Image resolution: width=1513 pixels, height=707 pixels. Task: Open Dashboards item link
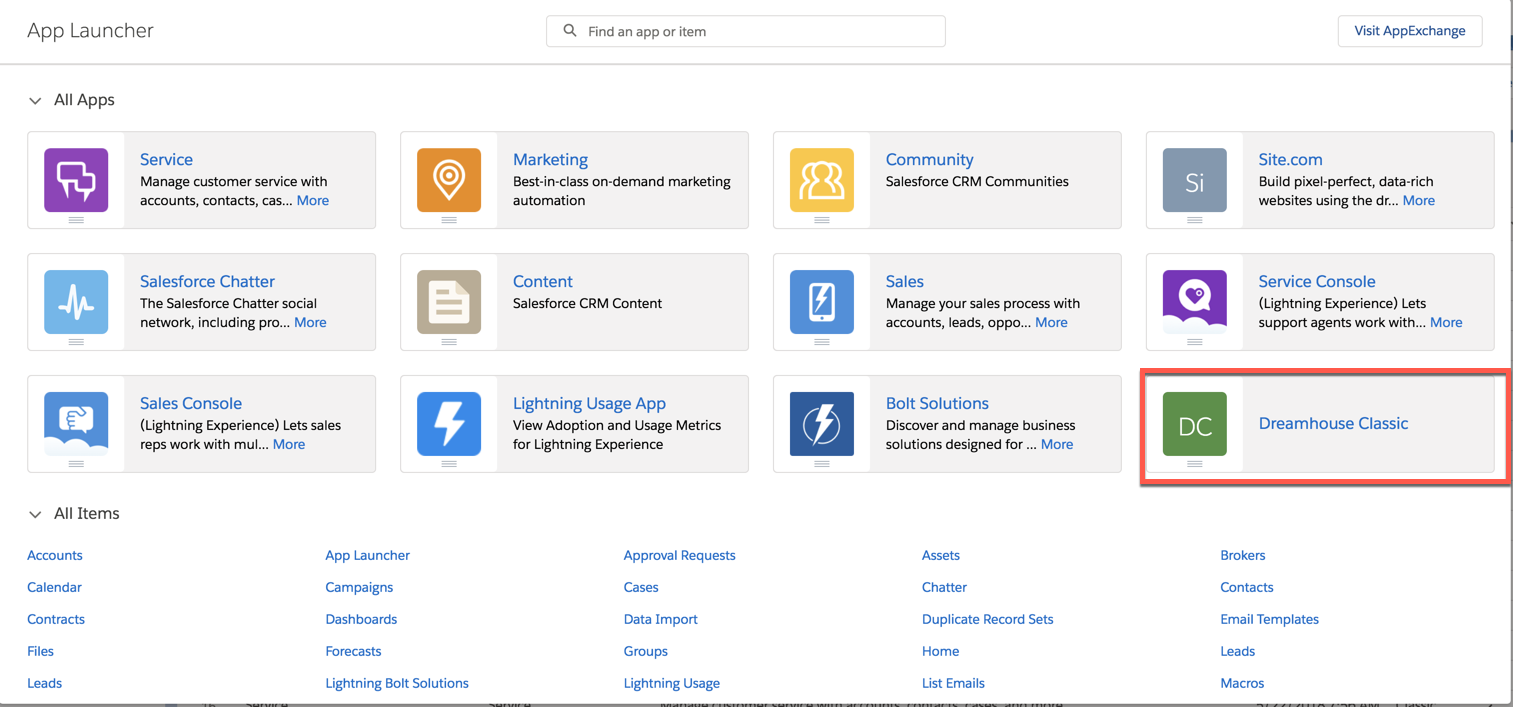(361, 619)
